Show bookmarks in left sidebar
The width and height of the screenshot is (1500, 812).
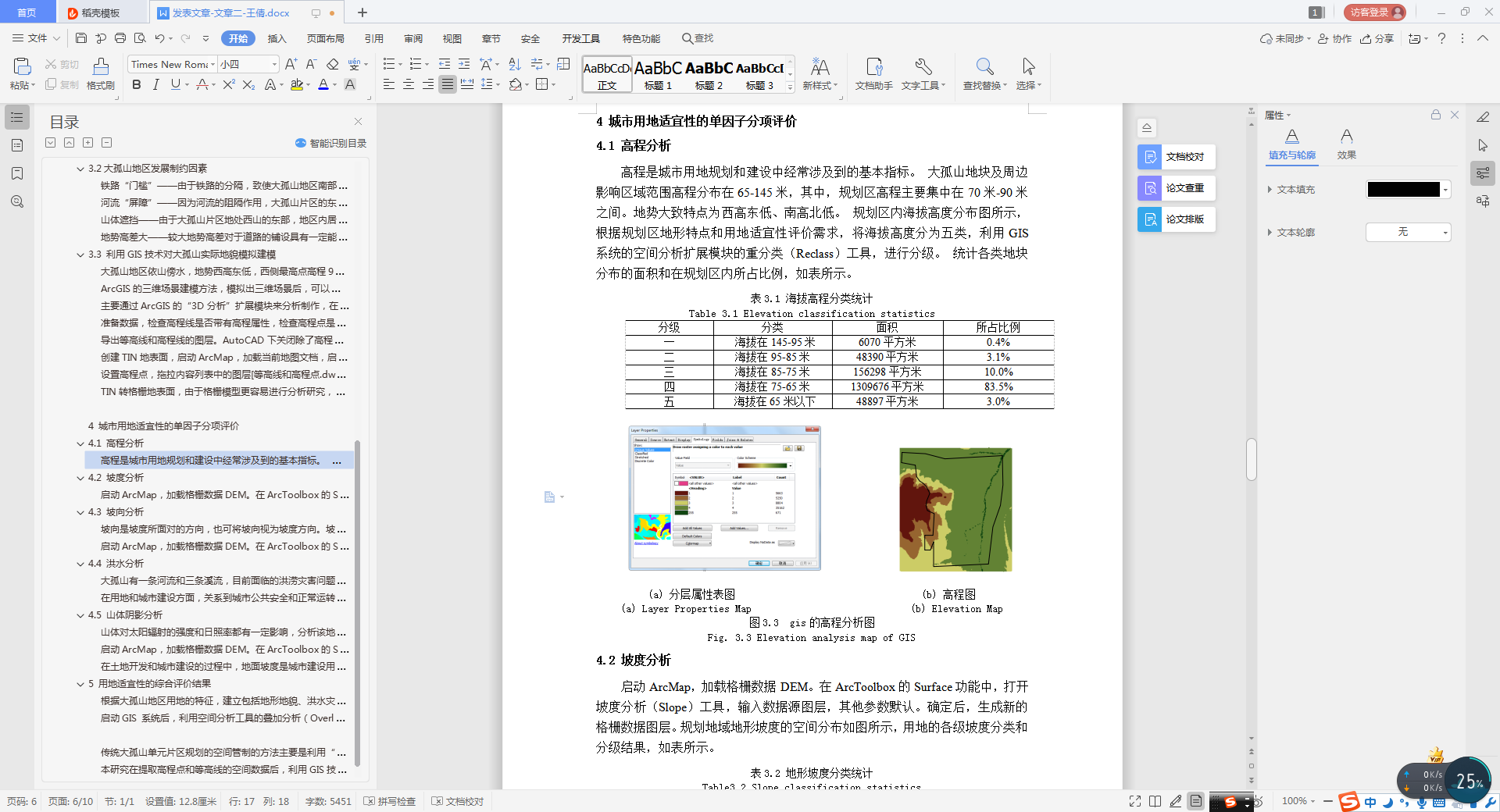click(x=17, y=173)
